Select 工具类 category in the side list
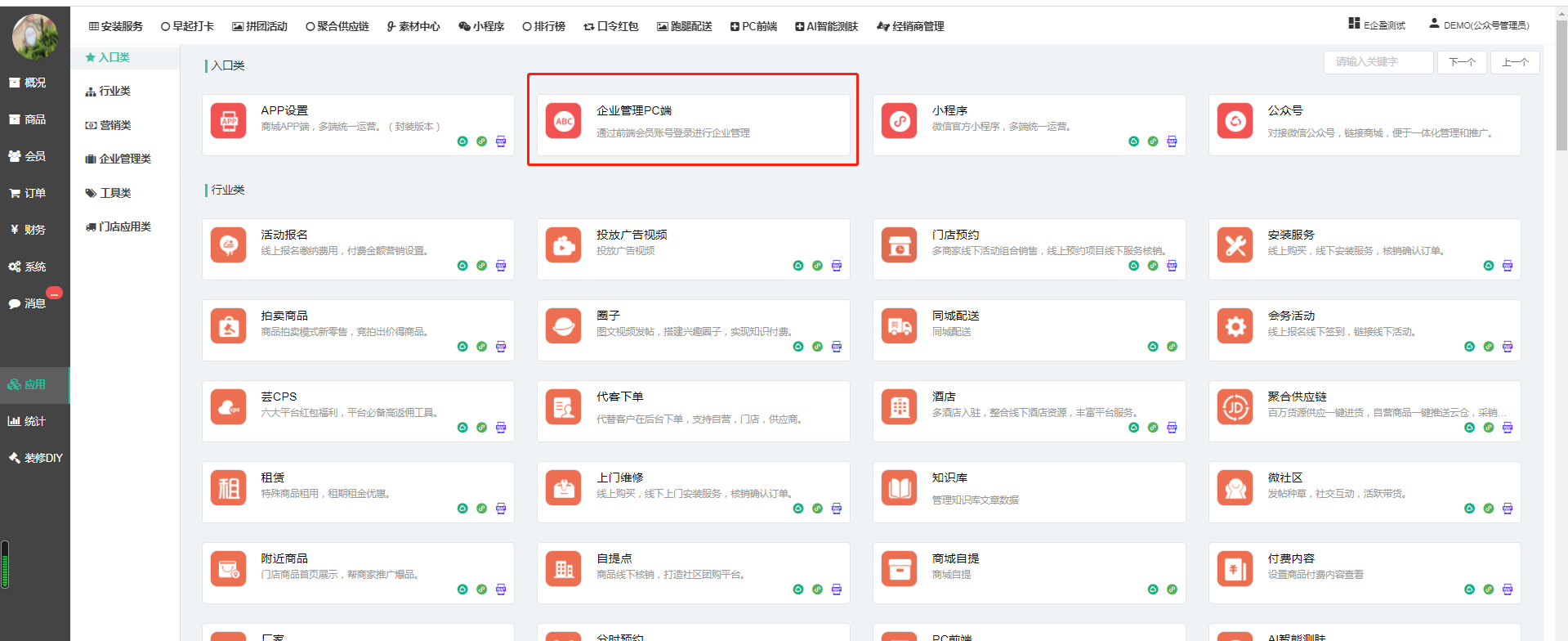 (x=109, y=193)
